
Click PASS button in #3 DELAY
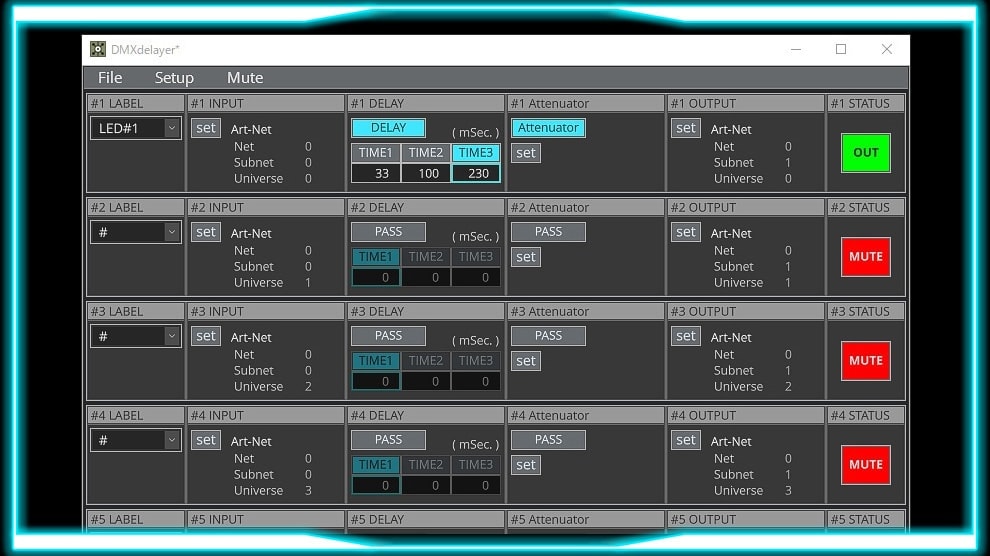388,336
